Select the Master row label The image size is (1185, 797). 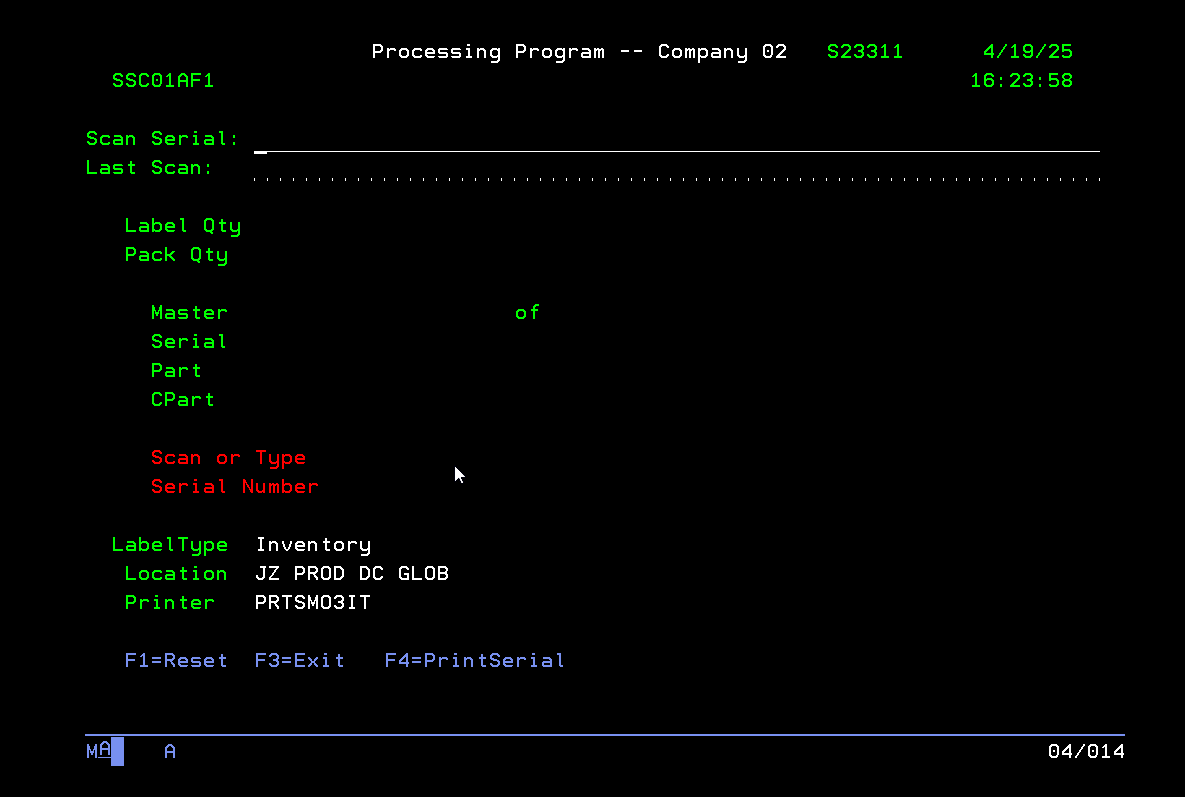point(189,313)
